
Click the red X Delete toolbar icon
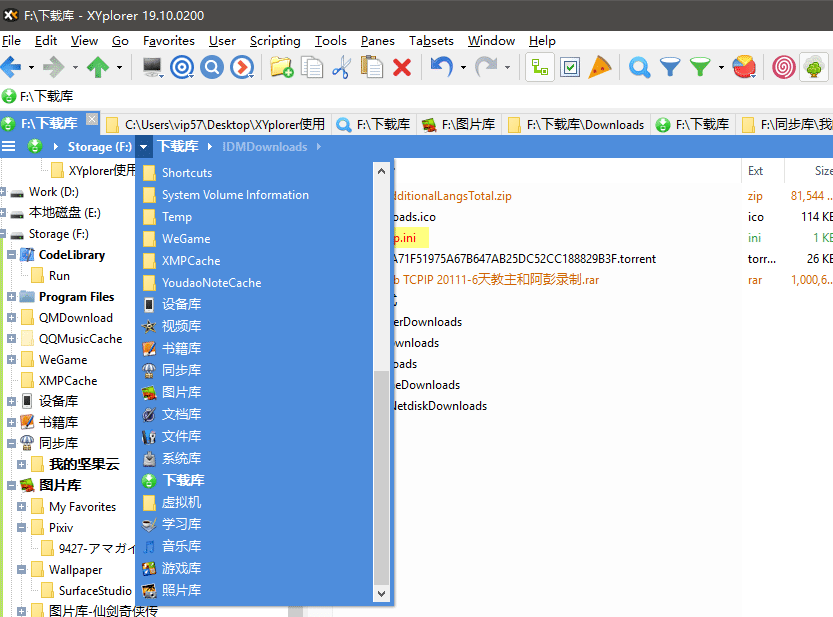coord(402,68)
